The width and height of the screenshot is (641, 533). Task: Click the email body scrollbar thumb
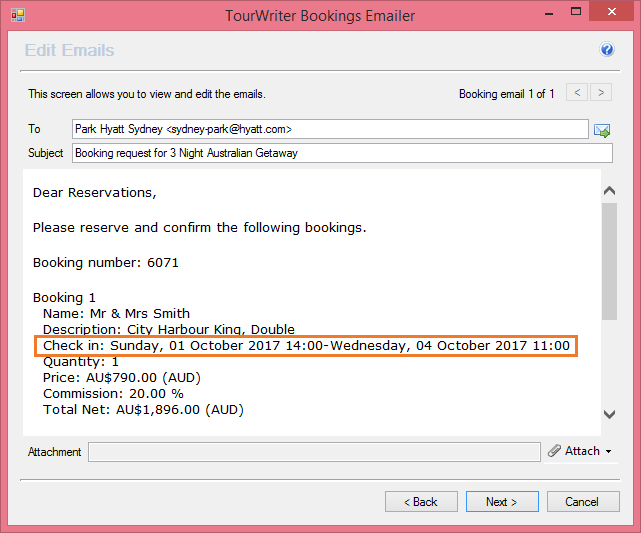(609, 261)
